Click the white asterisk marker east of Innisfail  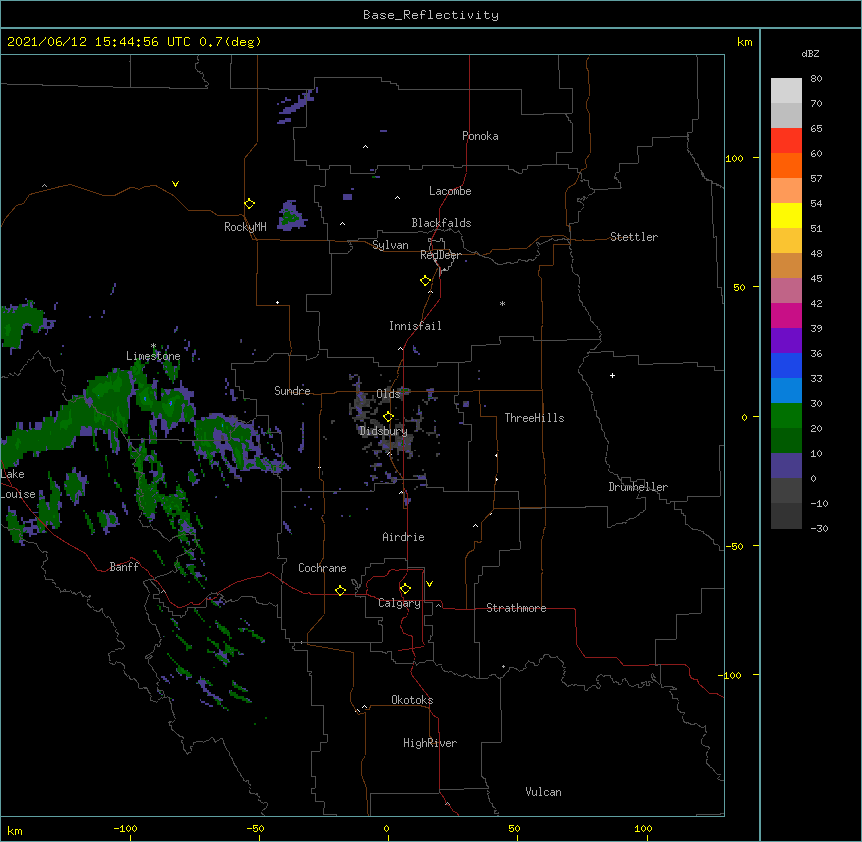tap(502, 303)
